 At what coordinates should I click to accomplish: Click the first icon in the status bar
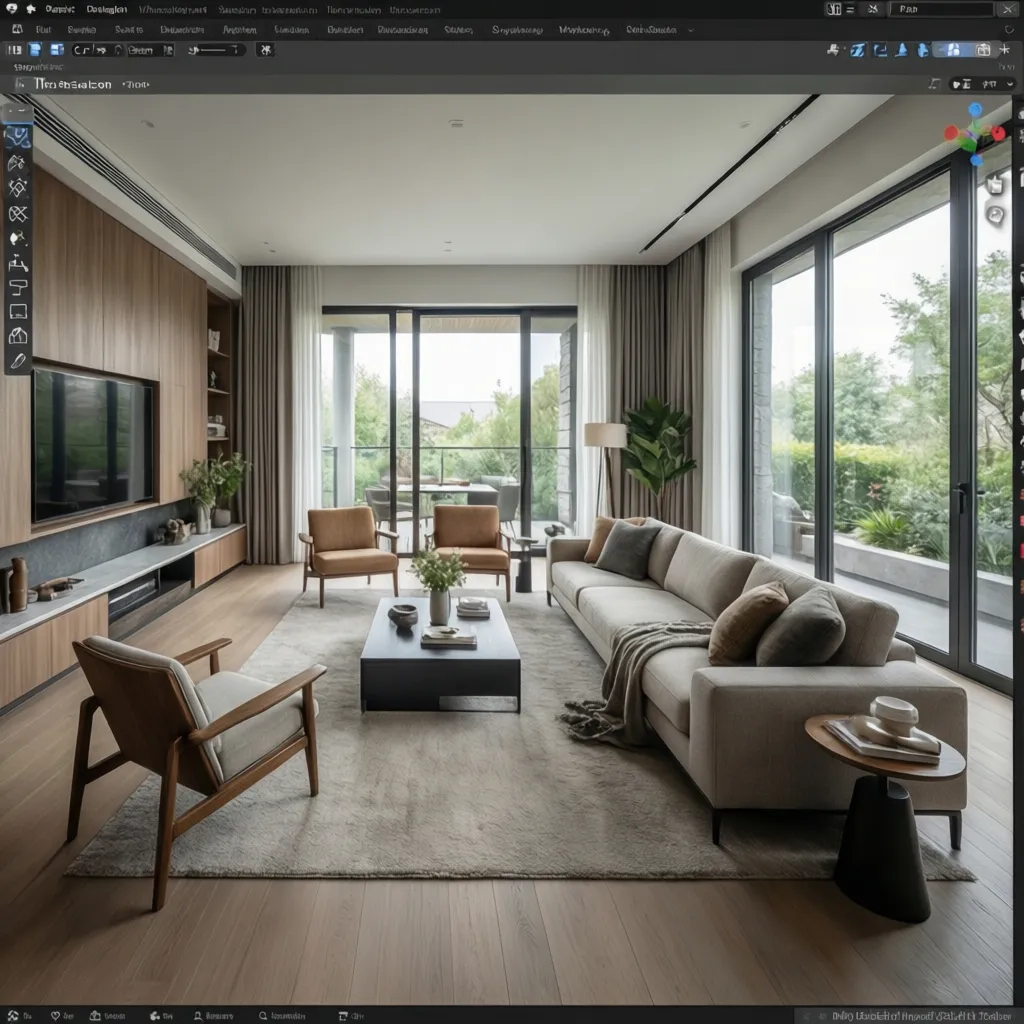tap(13, 1016)
